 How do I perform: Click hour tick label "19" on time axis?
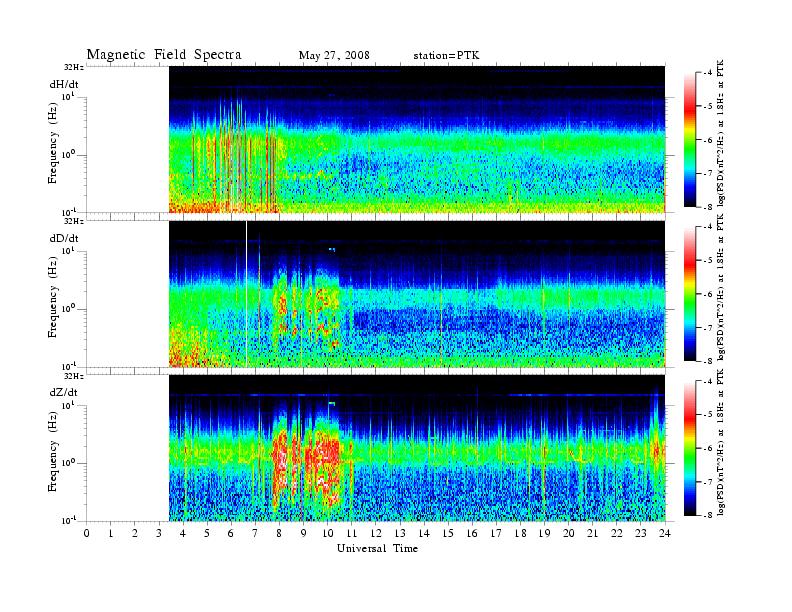tap(544, 533)
